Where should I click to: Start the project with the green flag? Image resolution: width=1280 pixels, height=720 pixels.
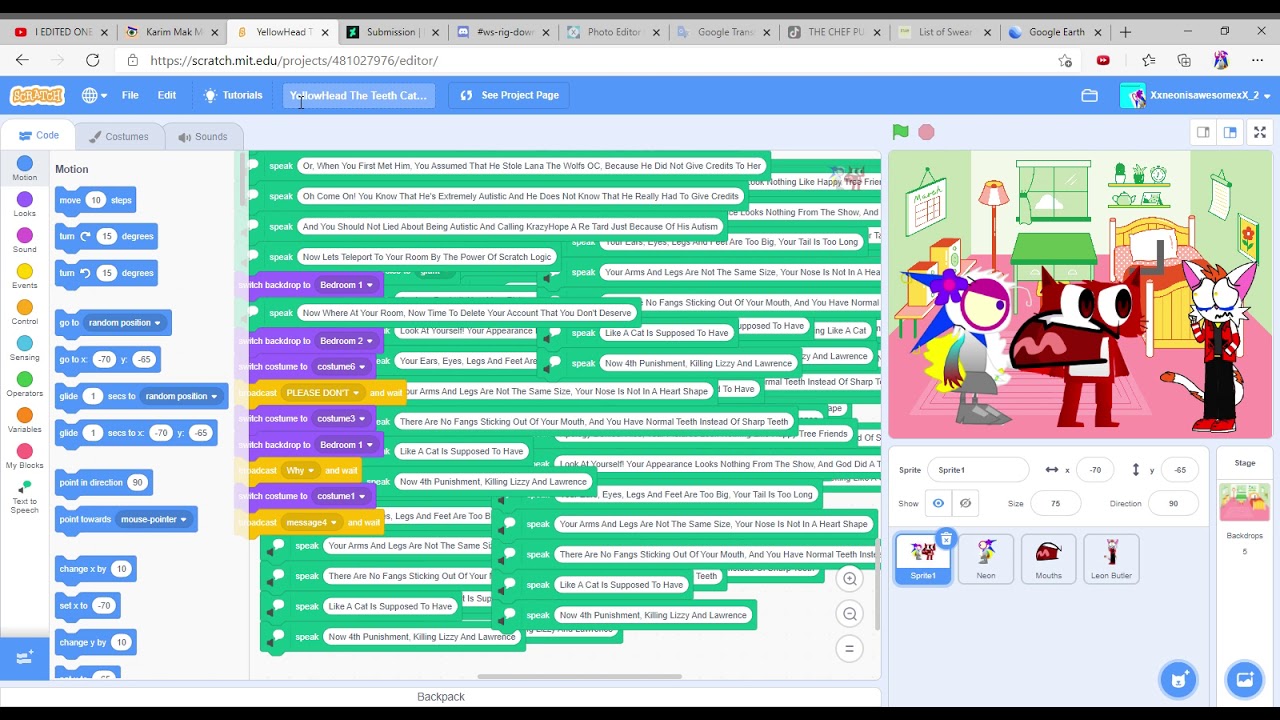point(900,132)
